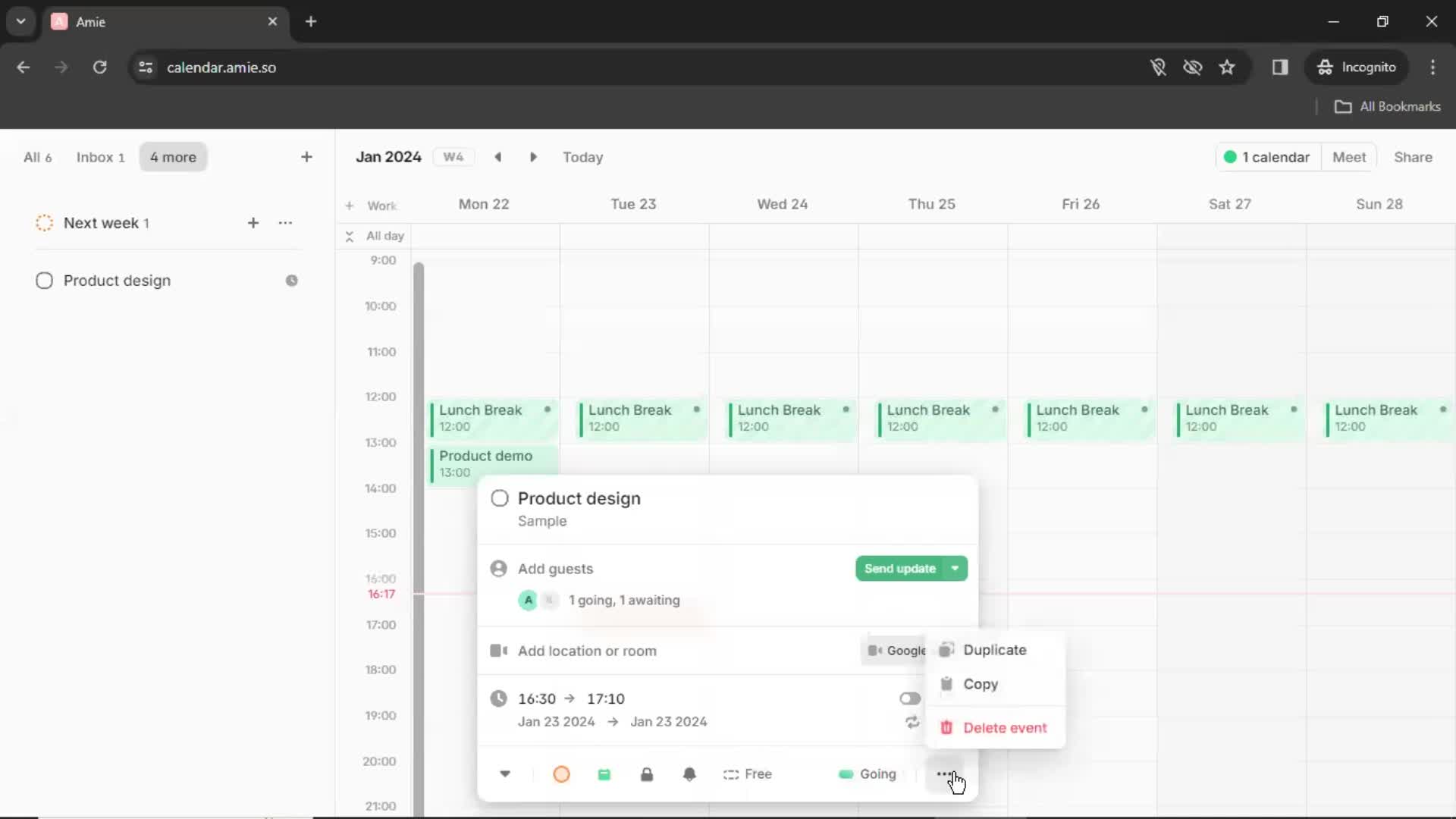Select Delete event from context menu

point(1003,727)
